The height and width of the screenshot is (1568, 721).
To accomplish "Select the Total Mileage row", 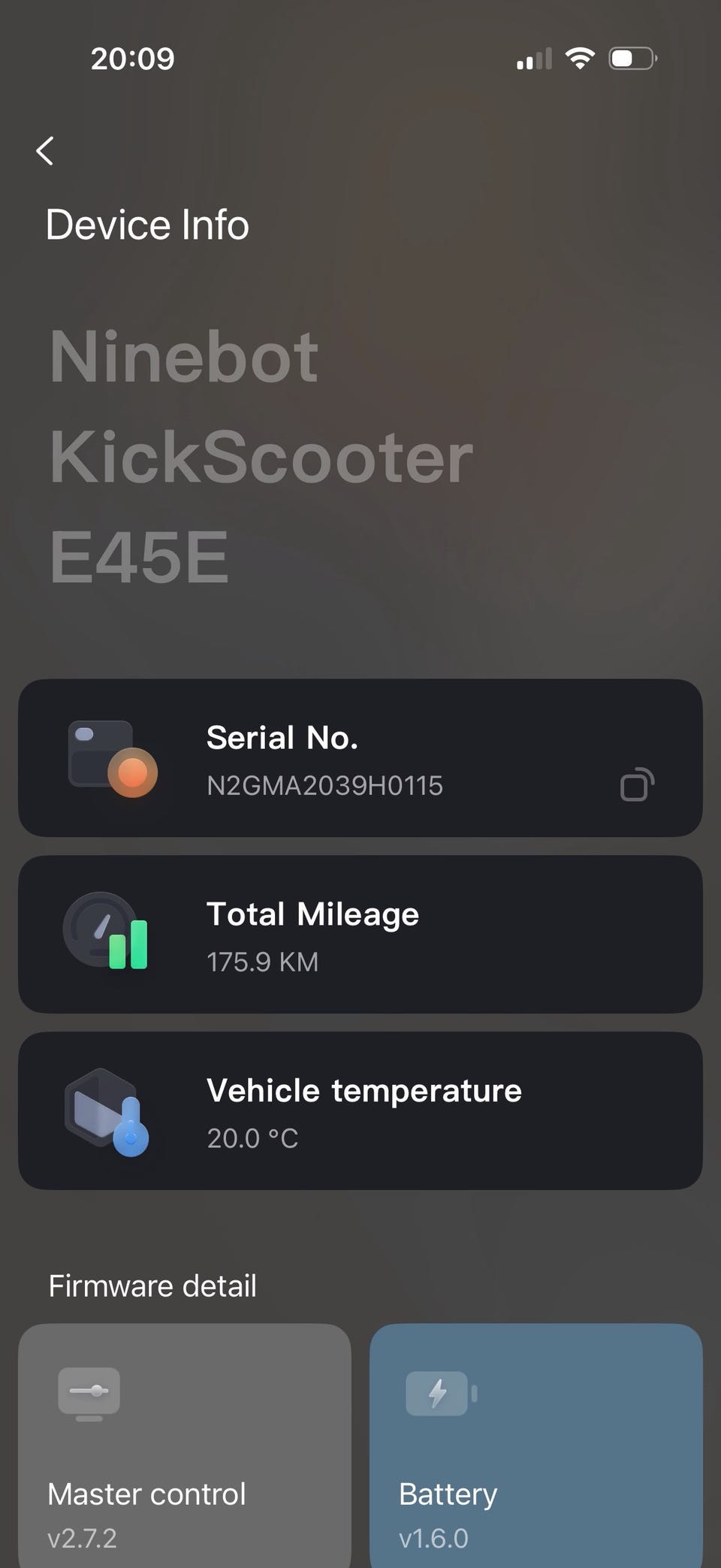I will (x=360, y=934).
